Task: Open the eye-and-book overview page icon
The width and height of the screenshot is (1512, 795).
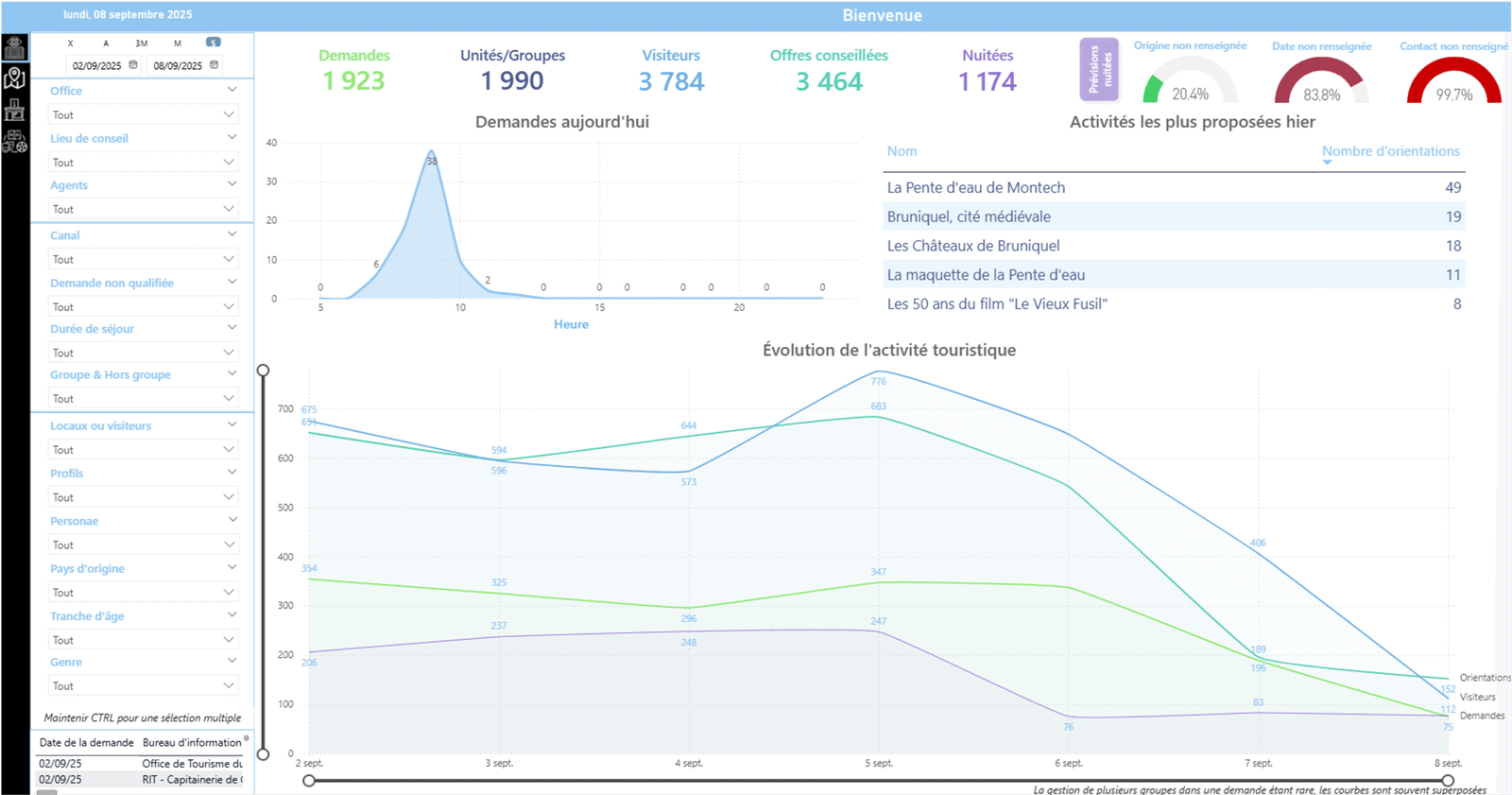Action: (x=14, y=48)
